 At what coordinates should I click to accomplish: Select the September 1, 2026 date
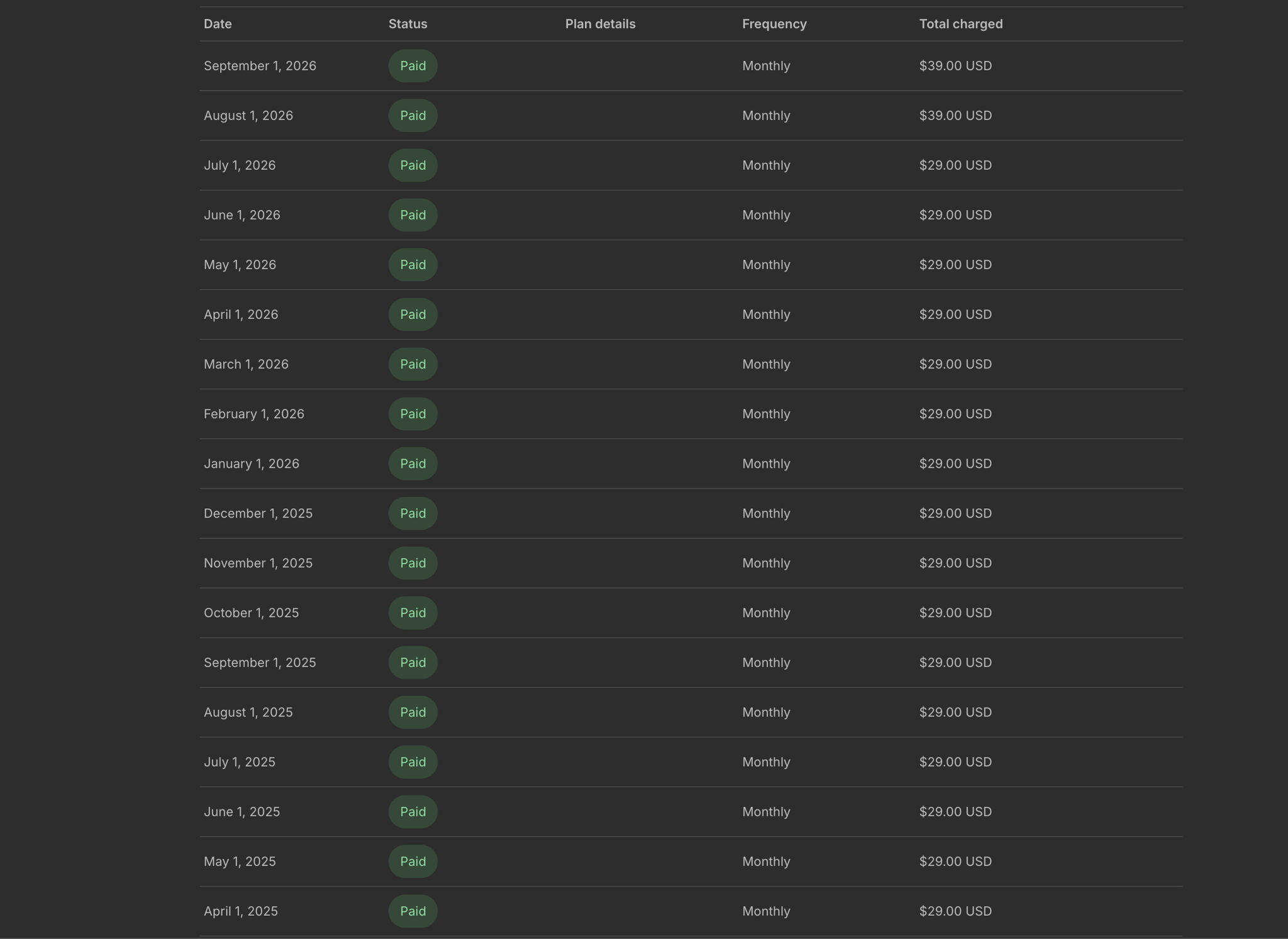coord(260,66)
